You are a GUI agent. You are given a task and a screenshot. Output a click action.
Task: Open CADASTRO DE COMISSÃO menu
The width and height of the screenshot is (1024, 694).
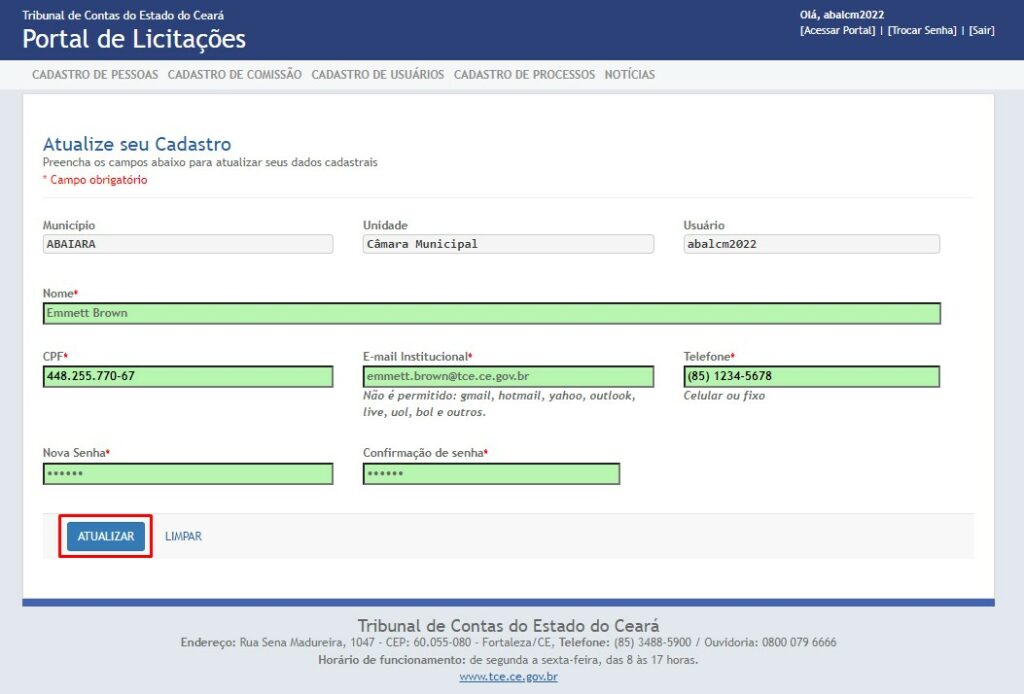tap(234, 75)
